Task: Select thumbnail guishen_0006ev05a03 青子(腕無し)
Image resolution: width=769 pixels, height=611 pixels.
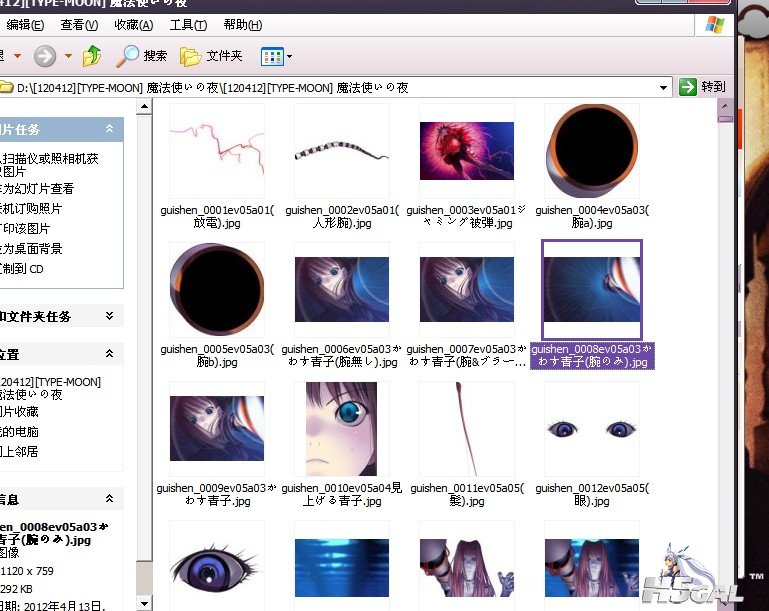Action: tap(342, 290)
